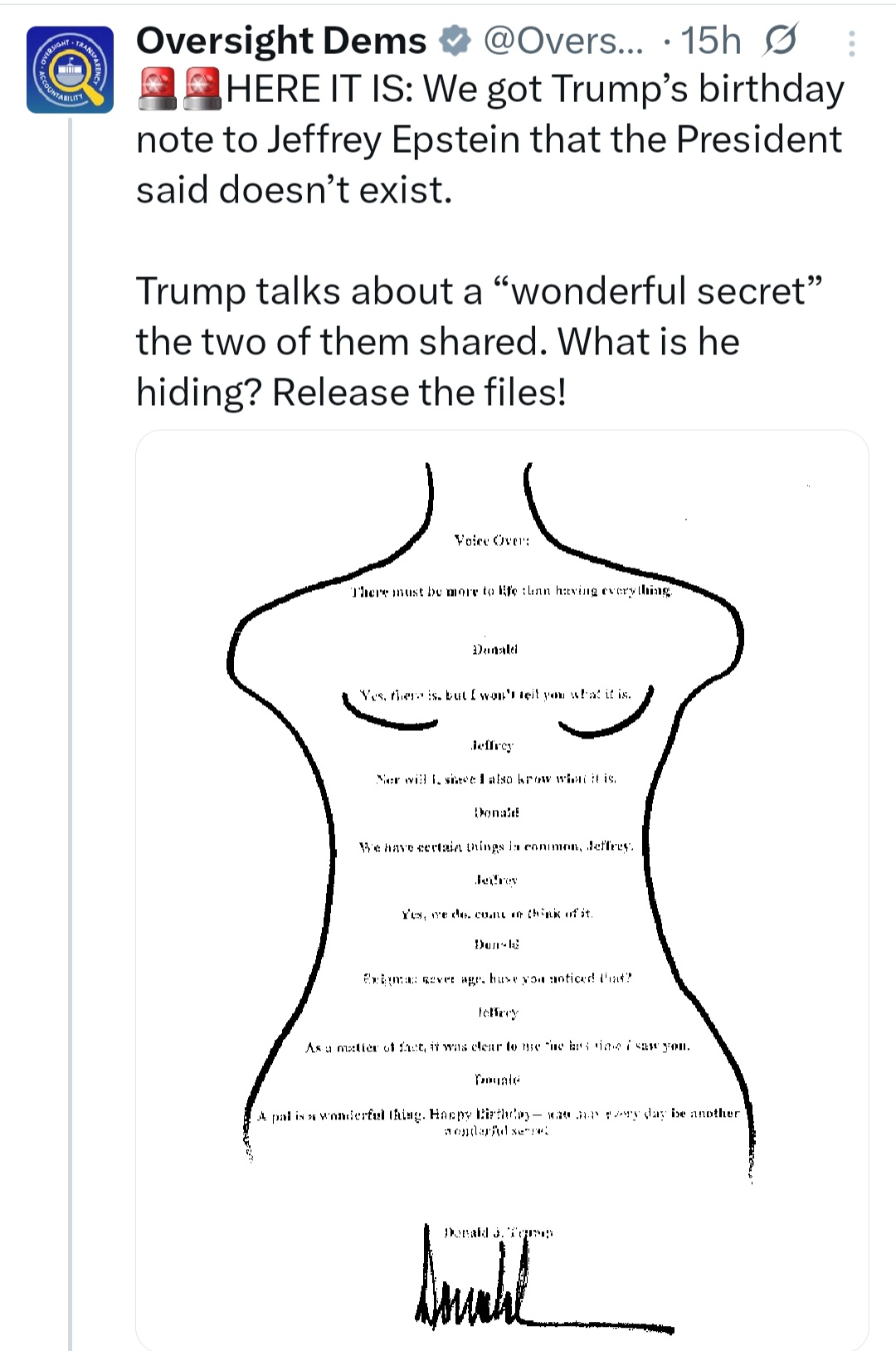The image size is (896, 1351).
Task: Open the Oversight Dems profile avatar
Action: point(70,70)
